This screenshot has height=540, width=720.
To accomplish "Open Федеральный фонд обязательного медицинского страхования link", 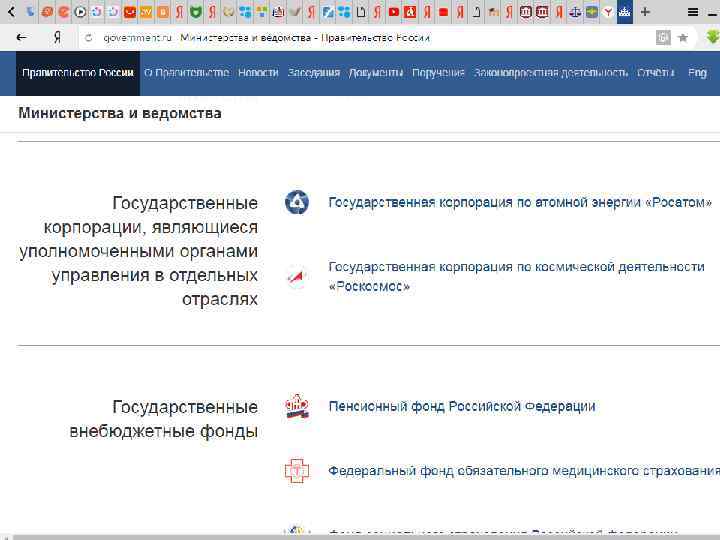I will point(524,471).
